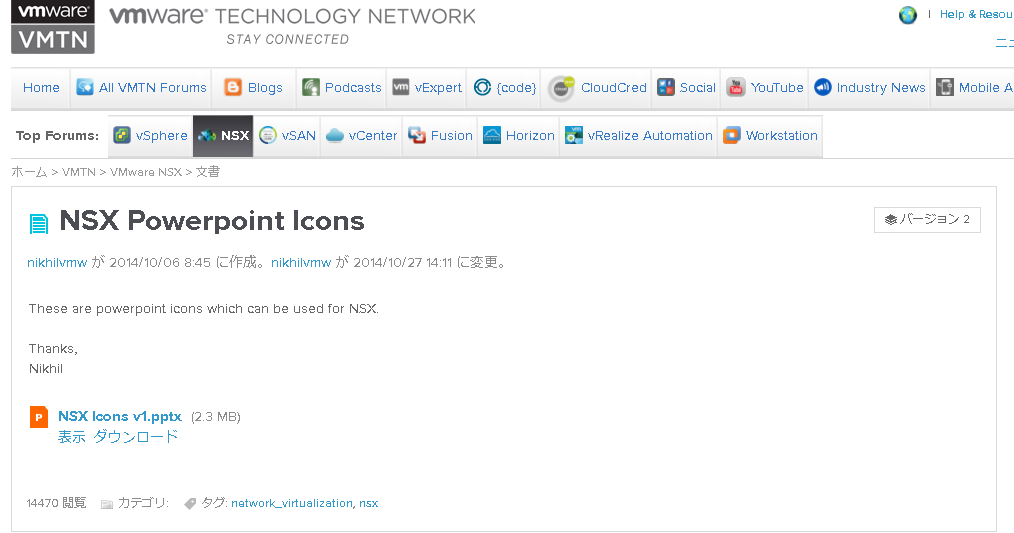Click the vExpert vm icon

click(x=401, y=87)
